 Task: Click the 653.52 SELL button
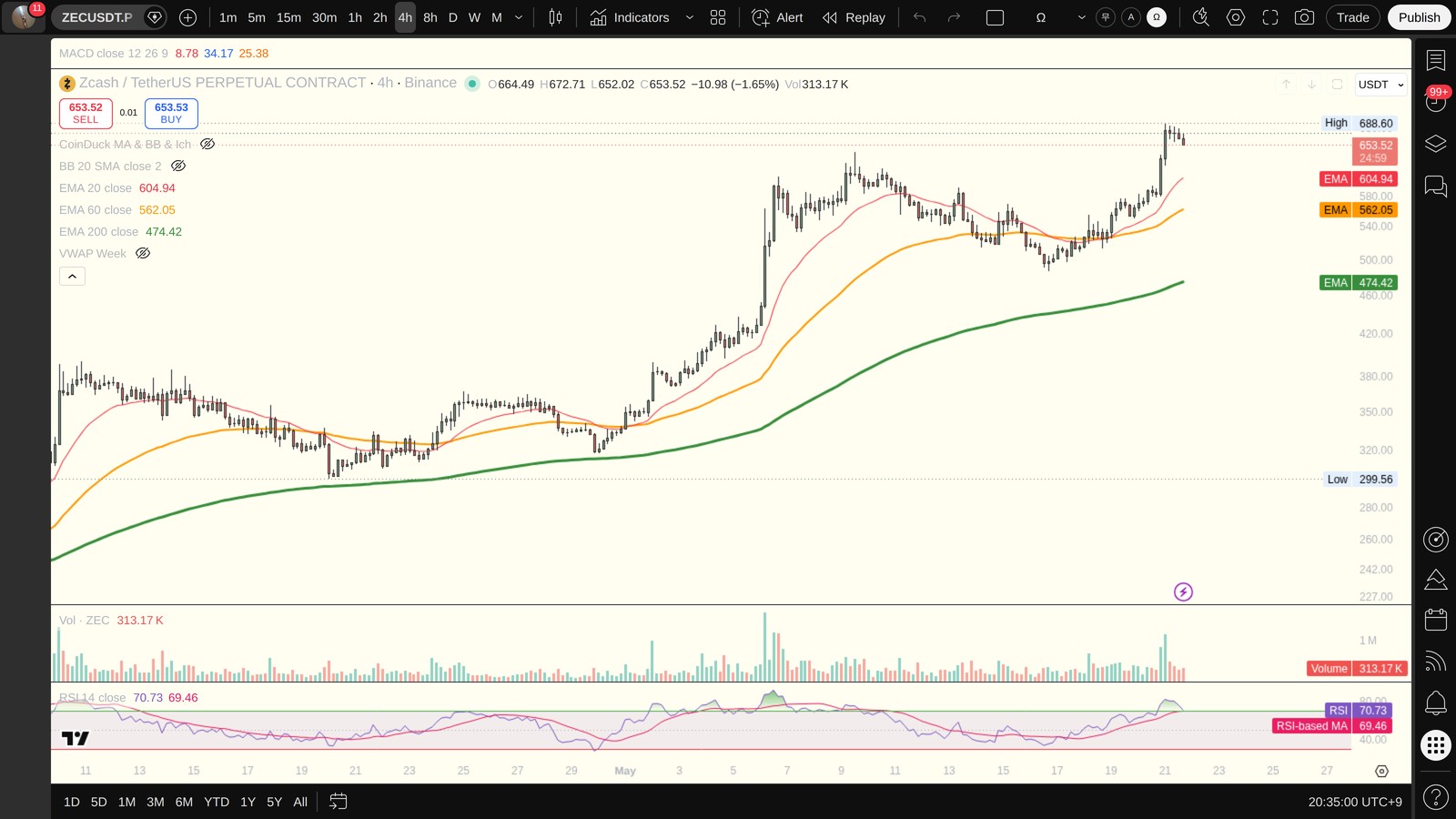[86, 113]
